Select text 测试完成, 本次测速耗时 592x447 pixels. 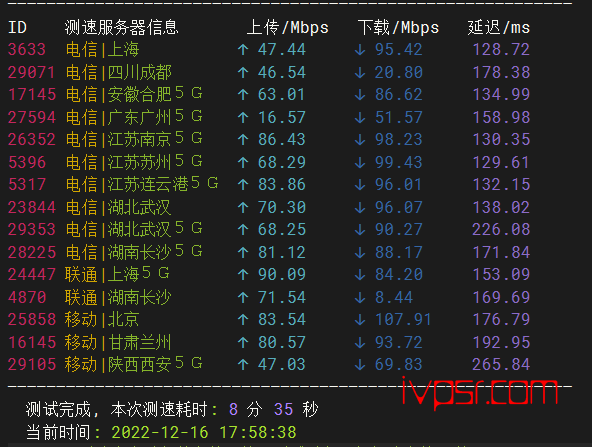pyautogui.click(x=117, y=409)
